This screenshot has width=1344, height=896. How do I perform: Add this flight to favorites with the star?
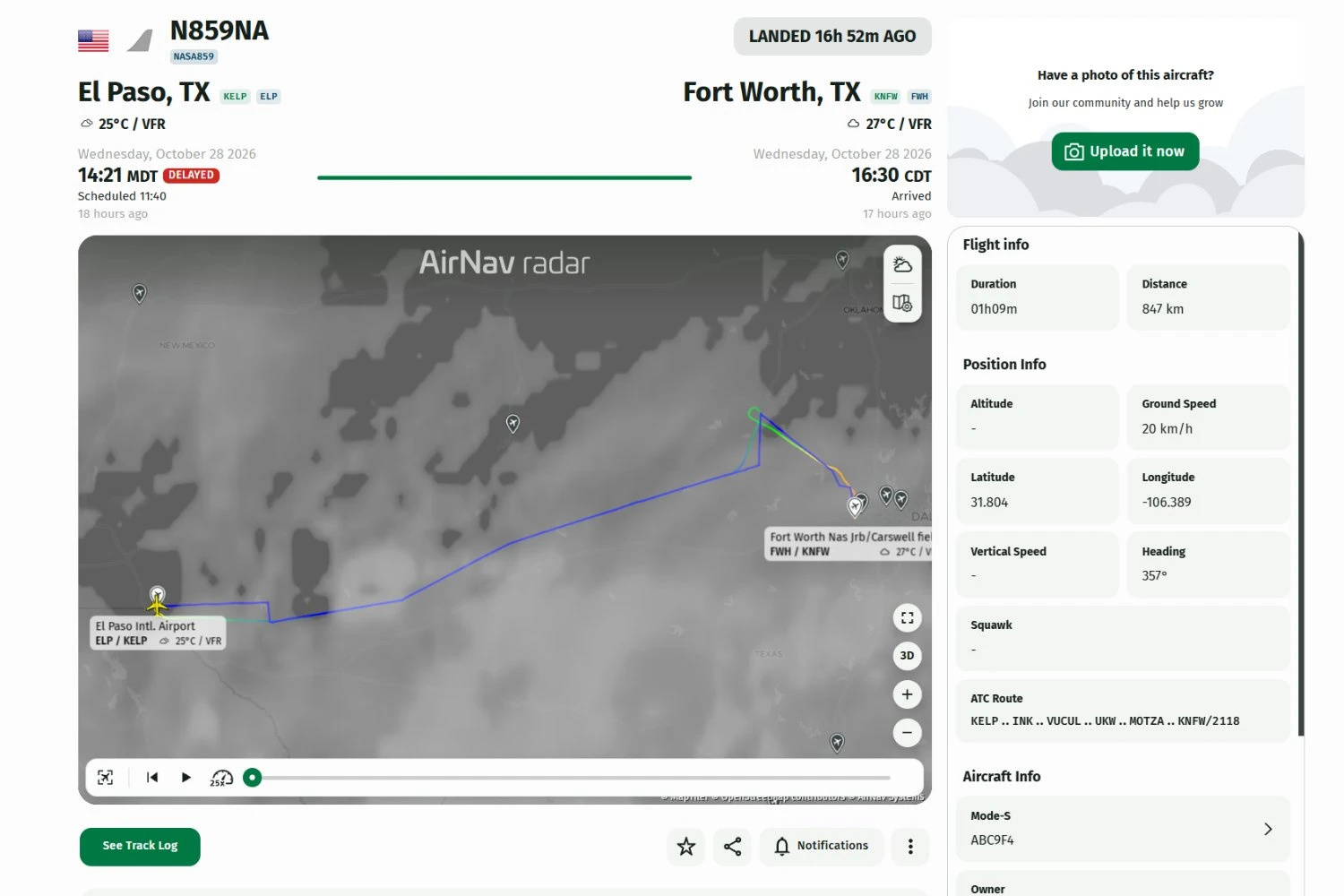[686, 846]
